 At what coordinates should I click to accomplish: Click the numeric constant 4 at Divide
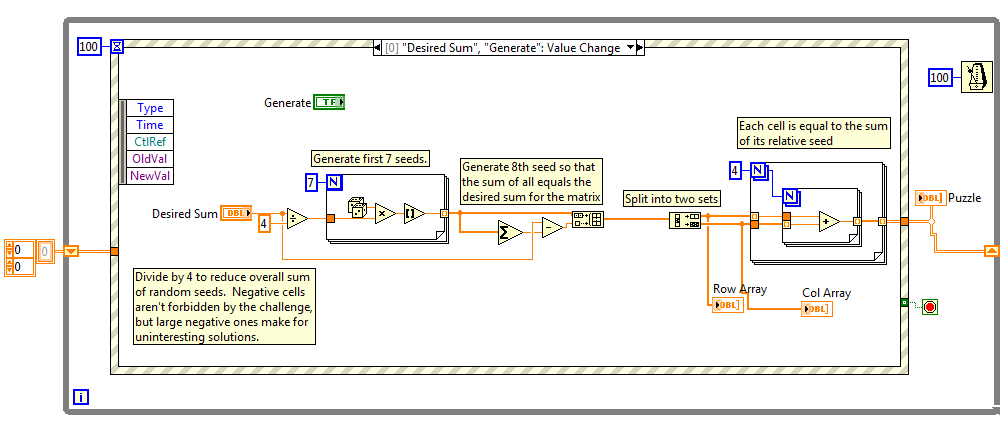[264, 224]
